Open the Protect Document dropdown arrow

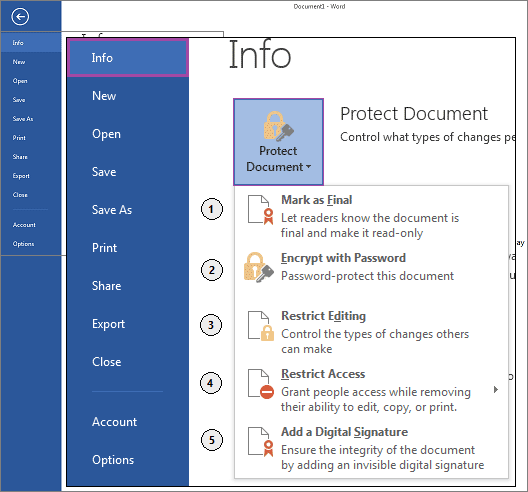(308, 166)
